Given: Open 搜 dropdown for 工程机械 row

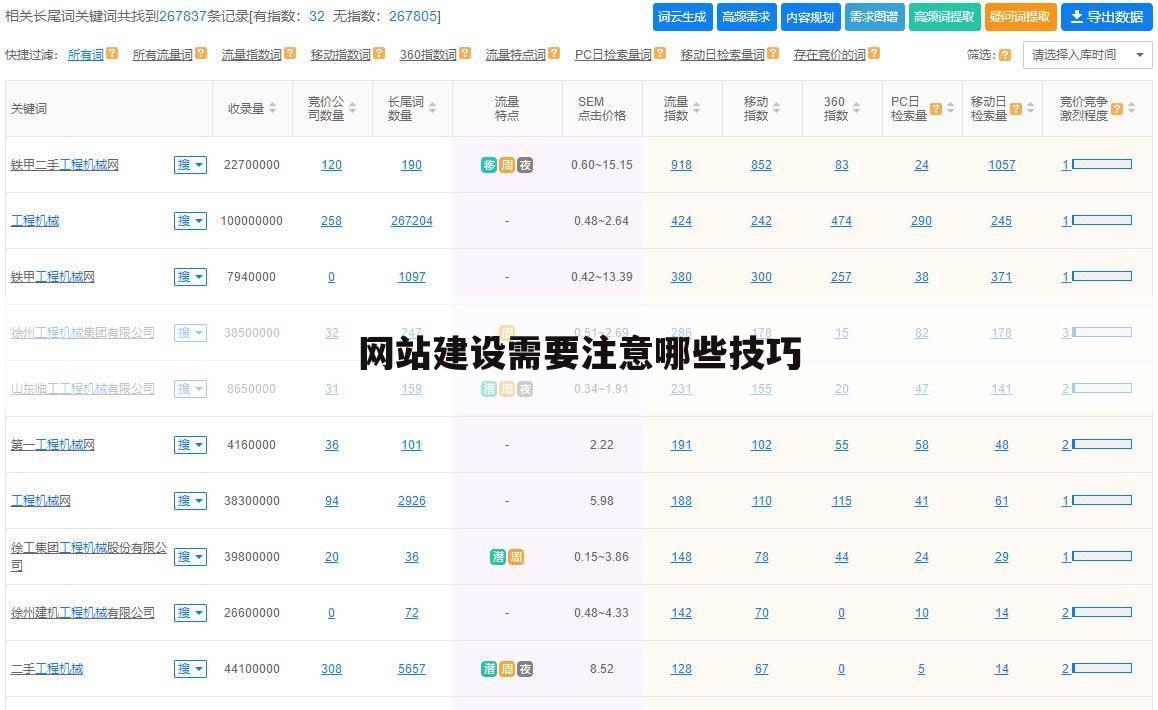Looking at the screenshot, I should tap(190, 221).
